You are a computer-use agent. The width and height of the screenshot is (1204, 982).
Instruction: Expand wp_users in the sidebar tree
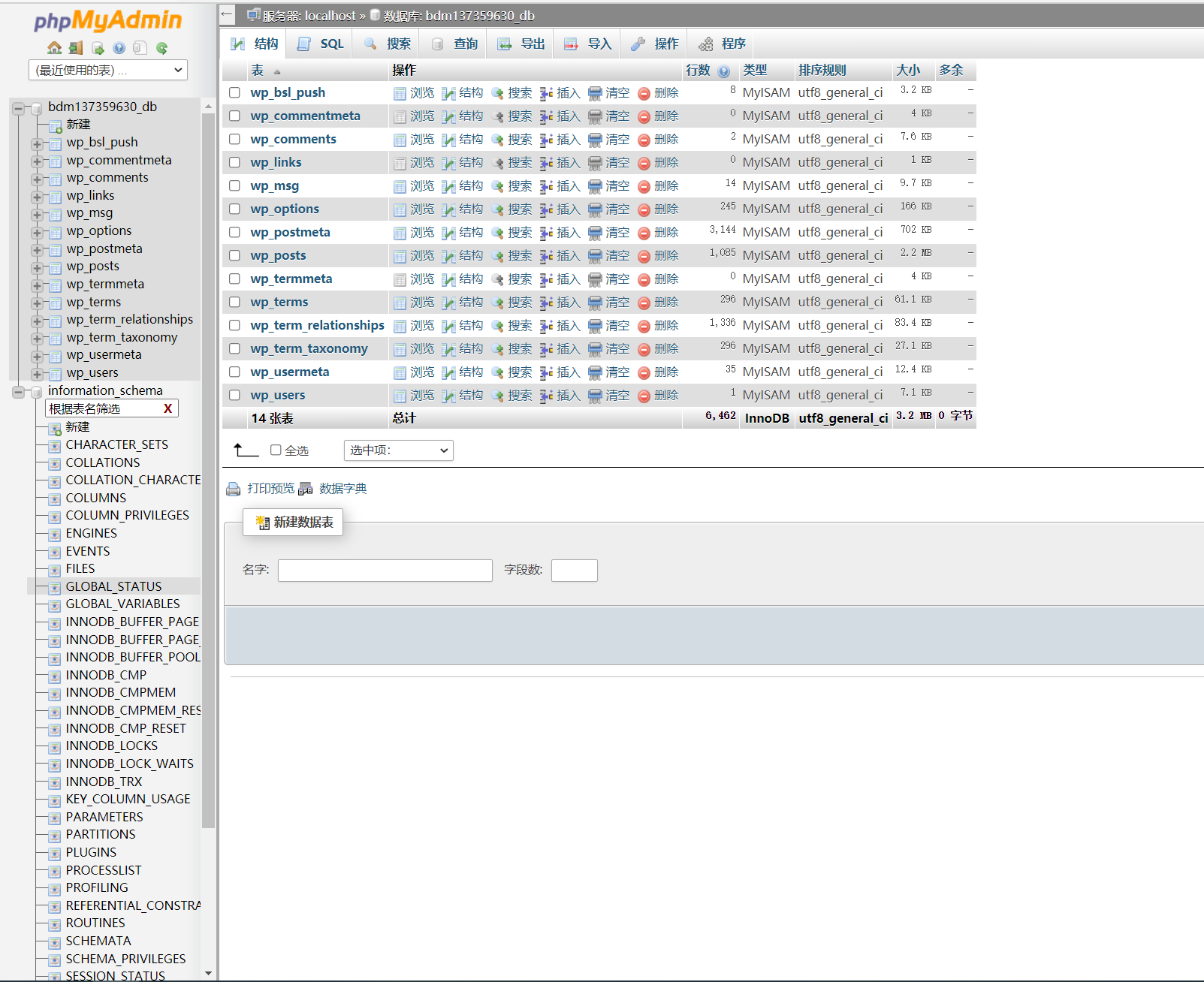(36, 374)
